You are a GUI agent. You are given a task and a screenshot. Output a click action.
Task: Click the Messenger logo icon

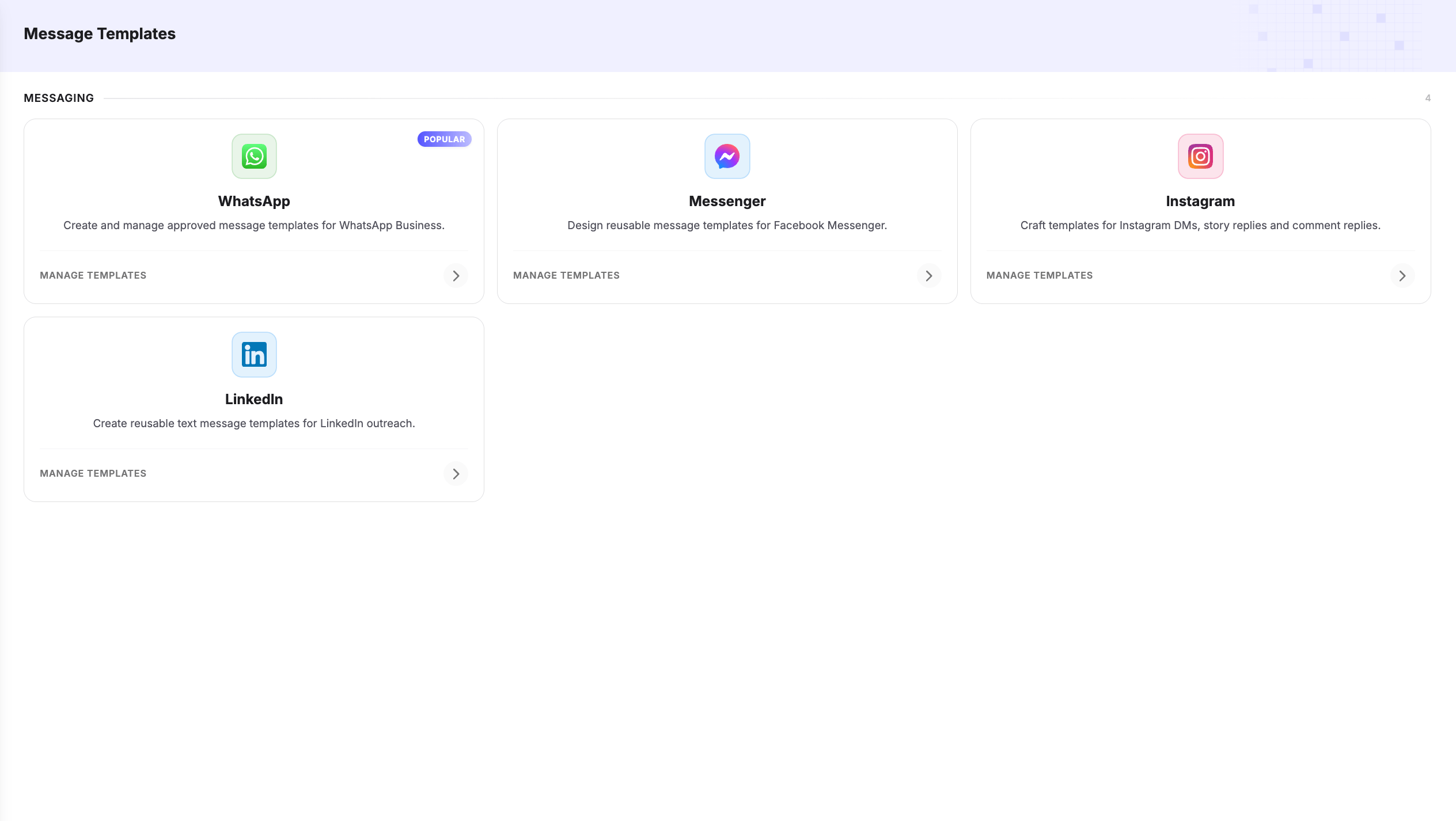tap(727, 157)
